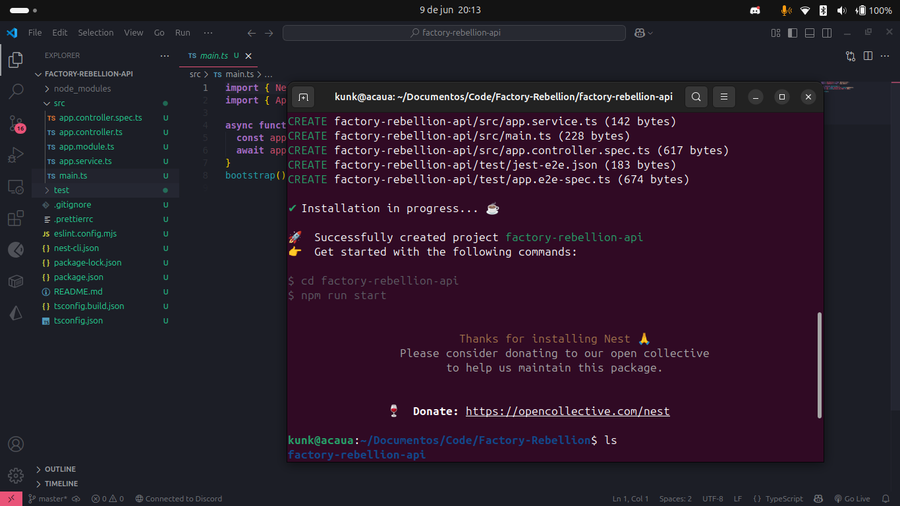900x506 pixels.
Task: Click Go Live in status bar
Action: click(852, 499)
